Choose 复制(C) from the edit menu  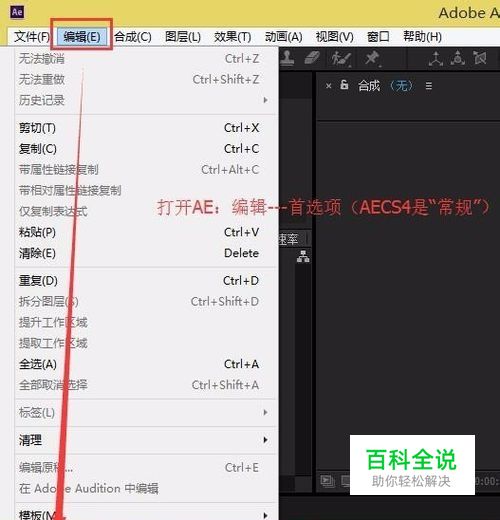[x=147, y=149]
